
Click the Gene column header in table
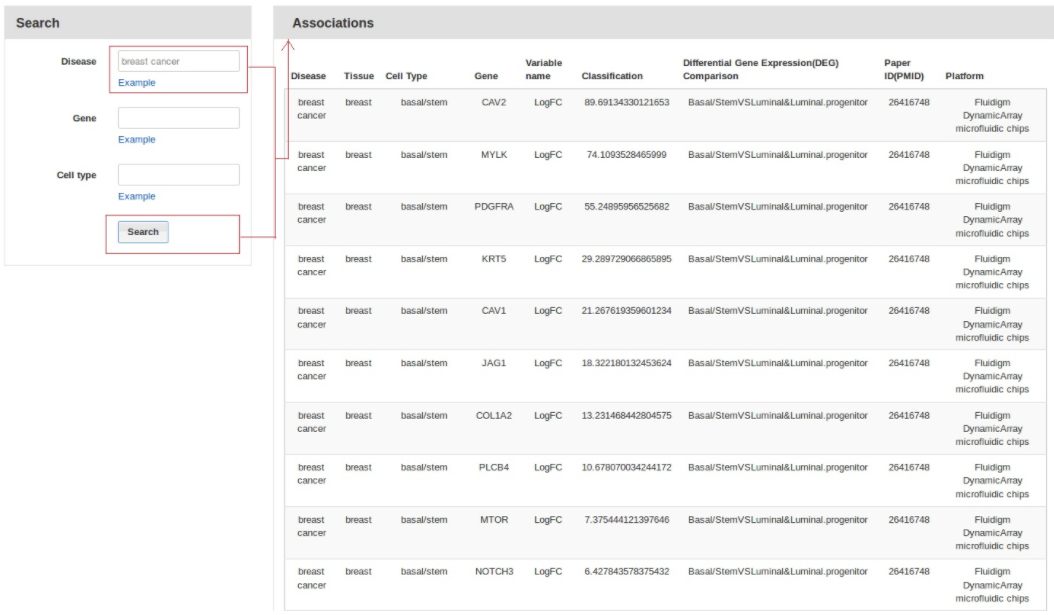[486, 76]
